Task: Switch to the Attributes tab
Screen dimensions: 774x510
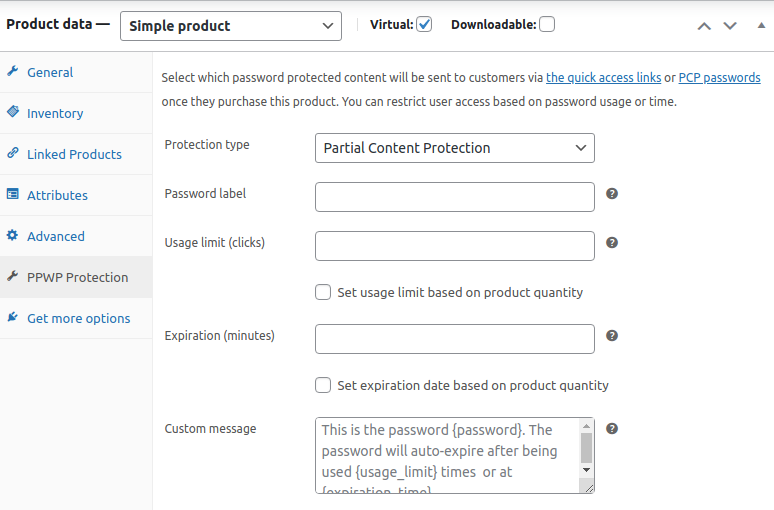Action: [57, 195]
